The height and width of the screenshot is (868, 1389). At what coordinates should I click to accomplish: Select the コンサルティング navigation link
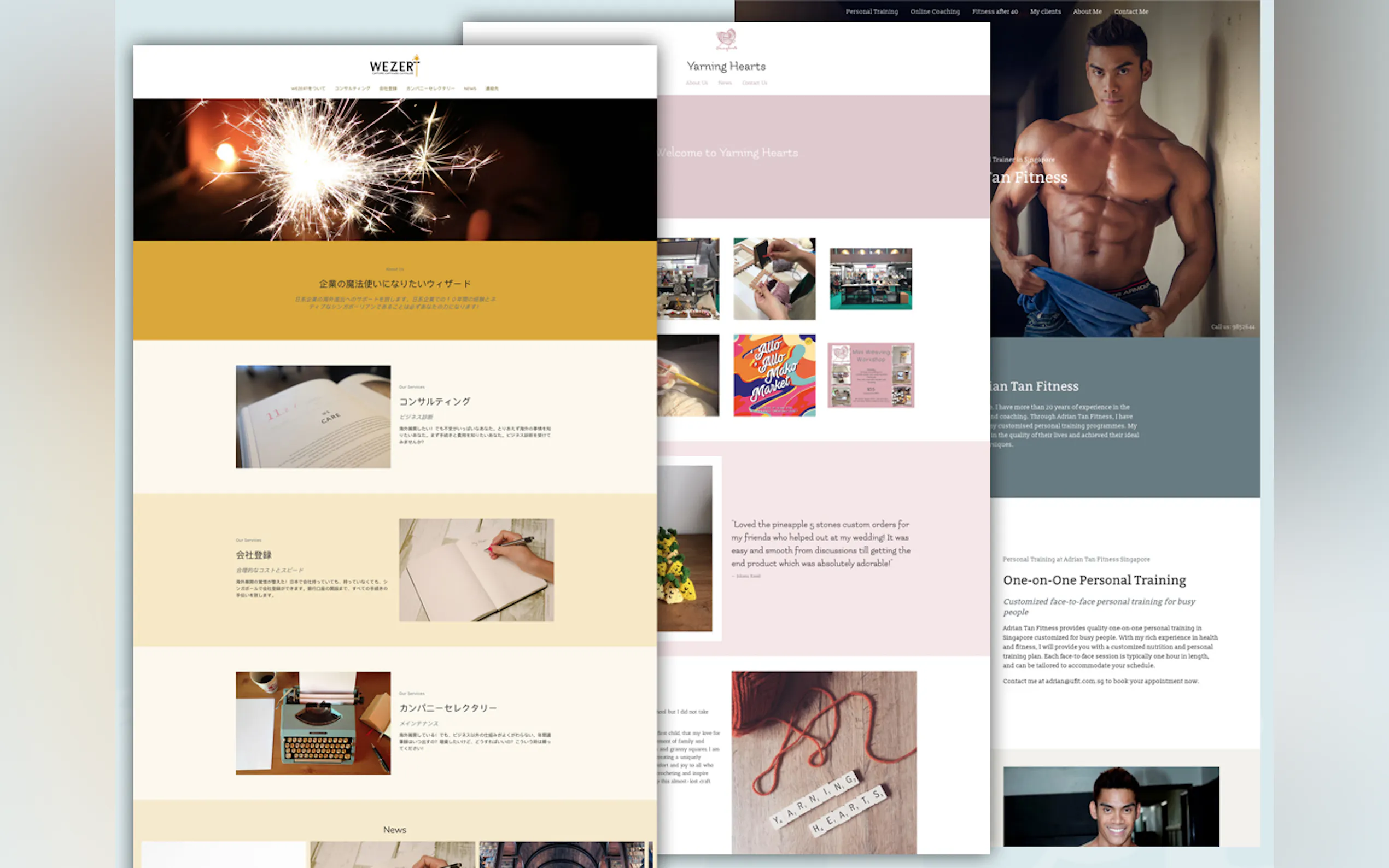tap(352, 89)
